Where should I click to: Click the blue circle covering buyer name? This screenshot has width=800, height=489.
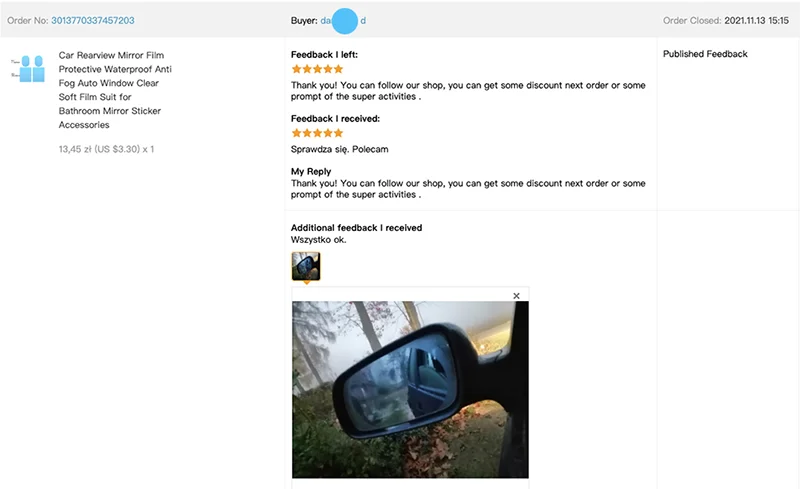click(345, 21)
